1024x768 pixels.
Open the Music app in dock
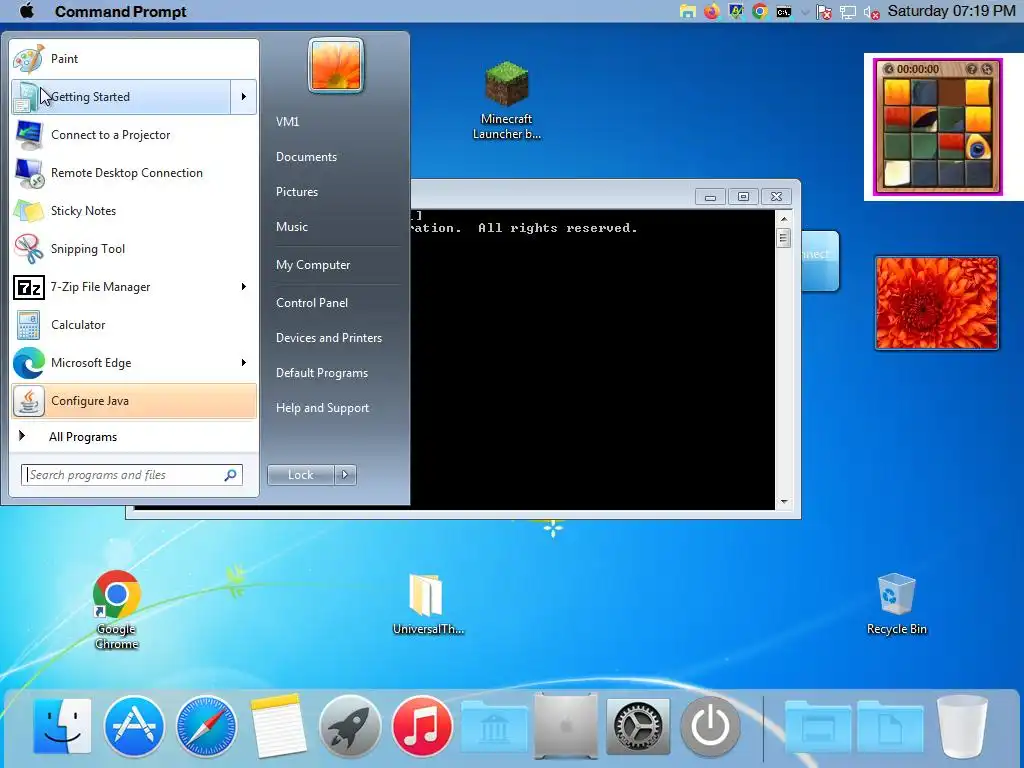(422, 726)
